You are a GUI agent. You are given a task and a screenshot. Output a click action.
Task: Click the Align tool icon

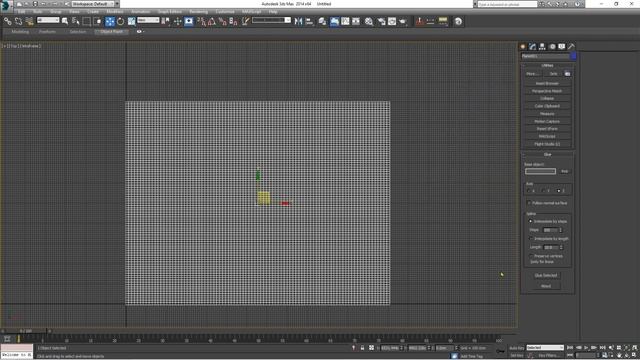click(x=309, y=21)
